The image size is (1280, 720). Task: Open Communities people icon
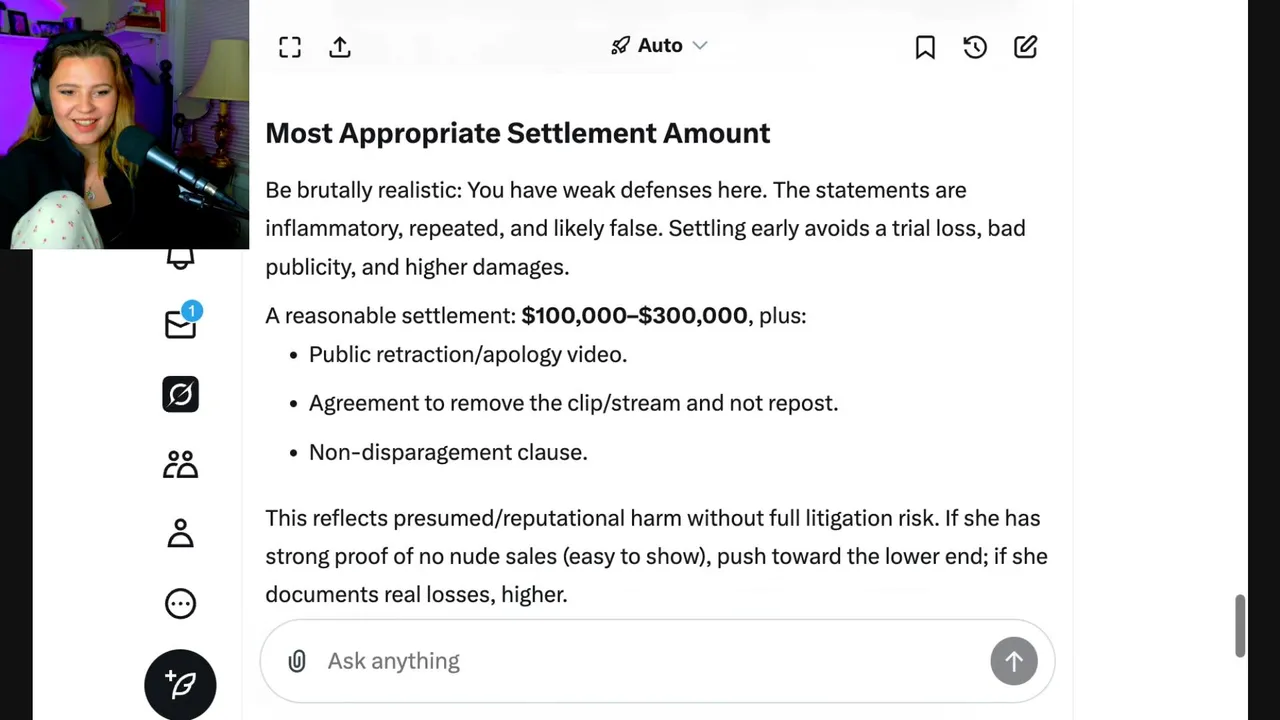pos(180,464)
